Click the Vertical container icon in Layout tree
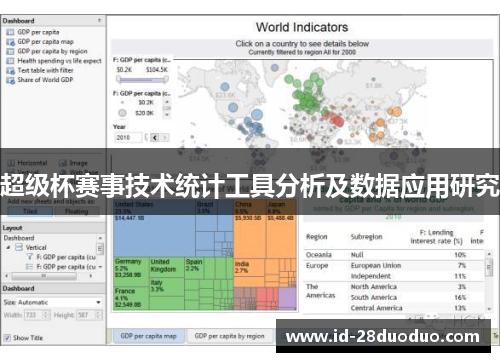Screen dimensions: 500x362 (19, 247)
